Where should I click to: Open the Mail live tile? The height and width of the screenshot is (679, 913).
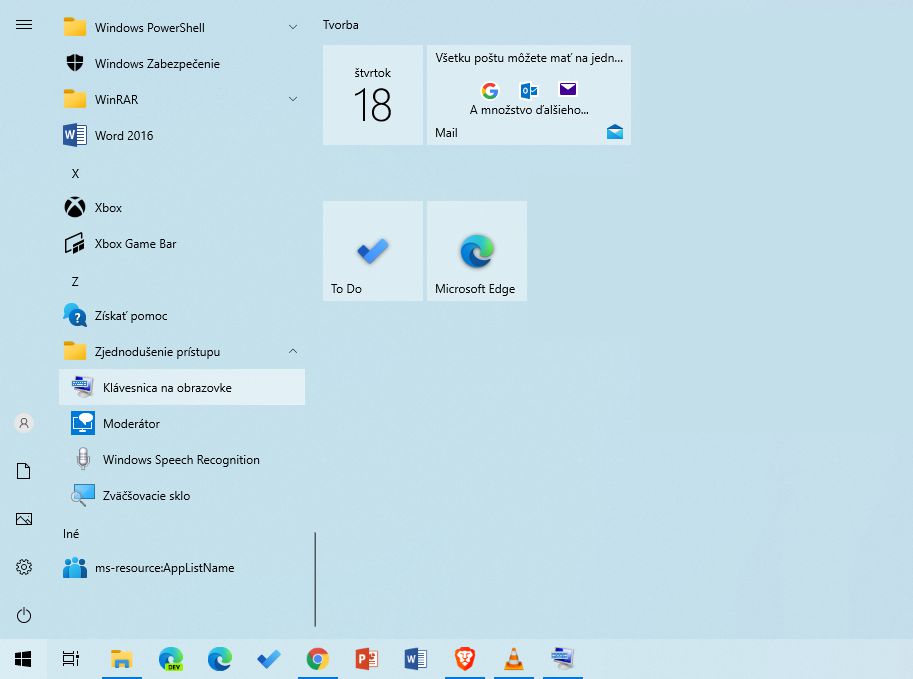point(529,95)
